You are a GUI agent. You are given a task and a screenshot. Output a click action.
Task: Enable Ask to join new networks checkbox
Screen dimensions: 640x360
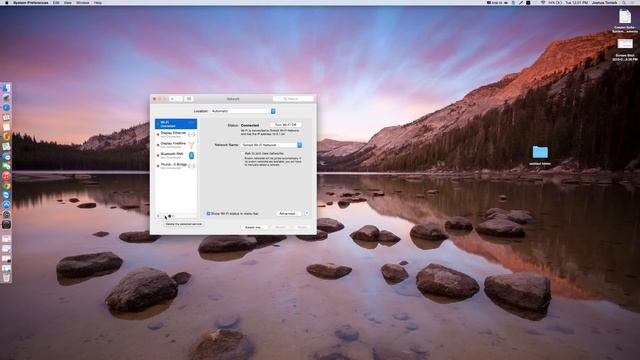tap(242, 153)
